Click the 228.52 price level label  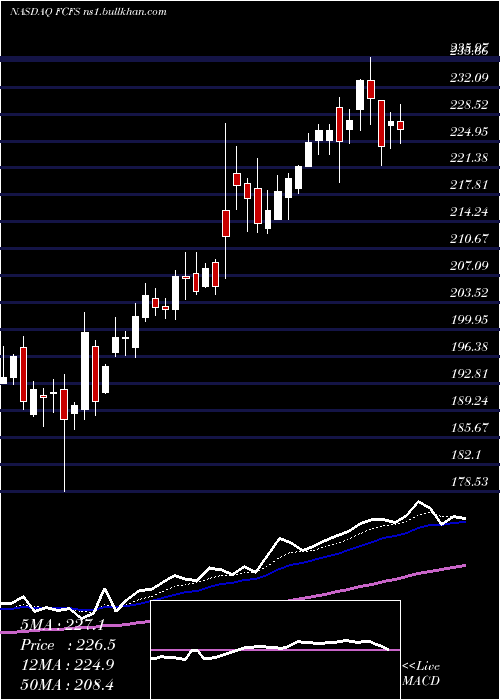pyautogui.click(x=469, y=105)
